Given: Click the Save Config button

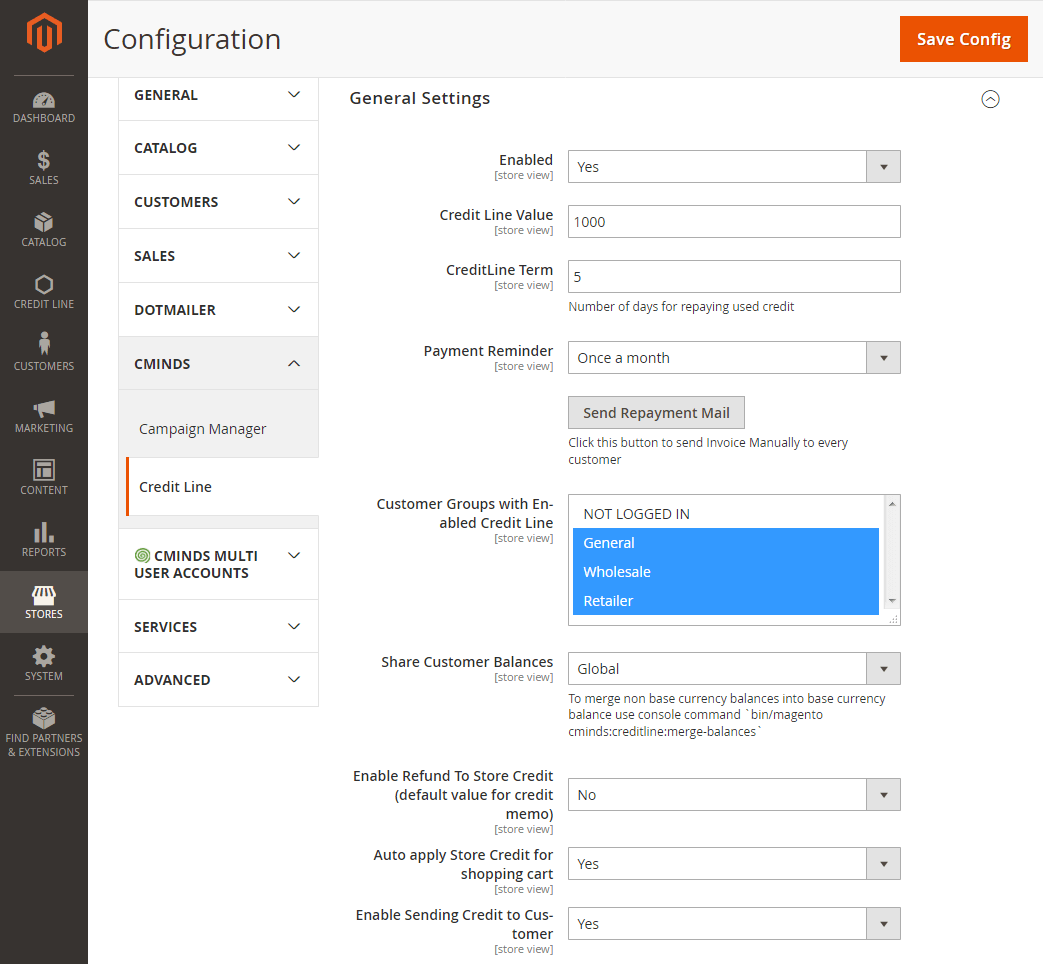Looking at the screenshot, I should [963, 39].
